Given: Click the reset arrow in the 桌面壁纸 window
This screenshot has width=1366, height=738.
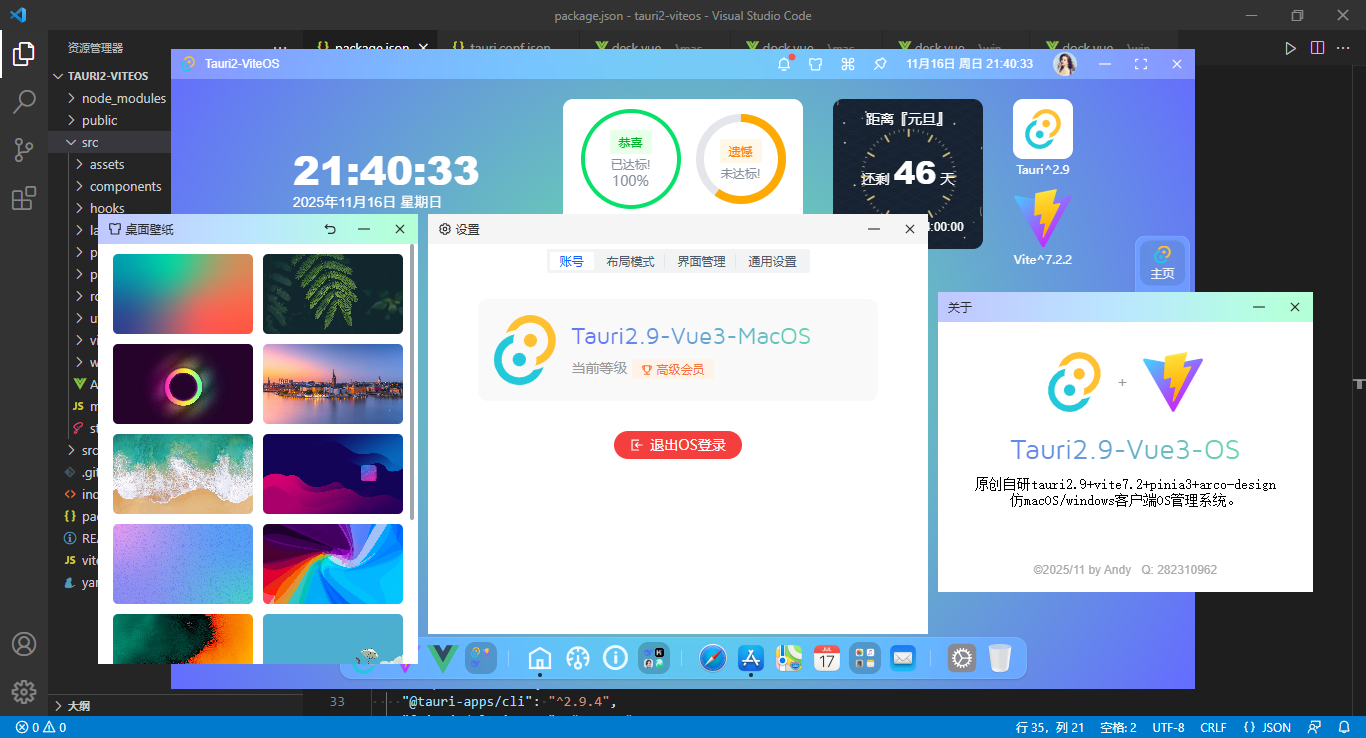Looking at the screenshot, I should (x=329, y=229).
